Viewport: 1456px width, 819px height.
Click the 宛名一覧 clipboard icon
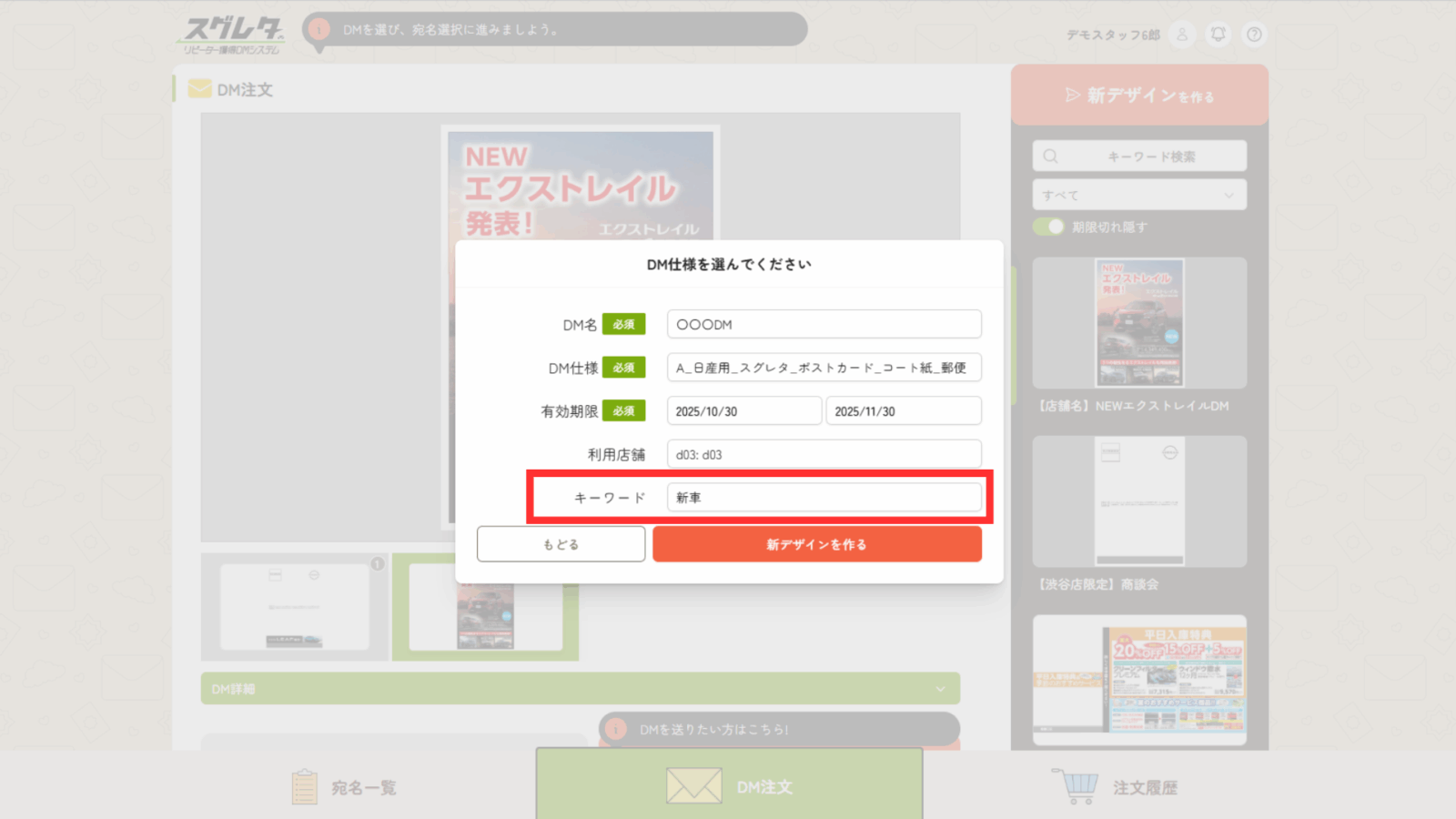click(305, 787)
